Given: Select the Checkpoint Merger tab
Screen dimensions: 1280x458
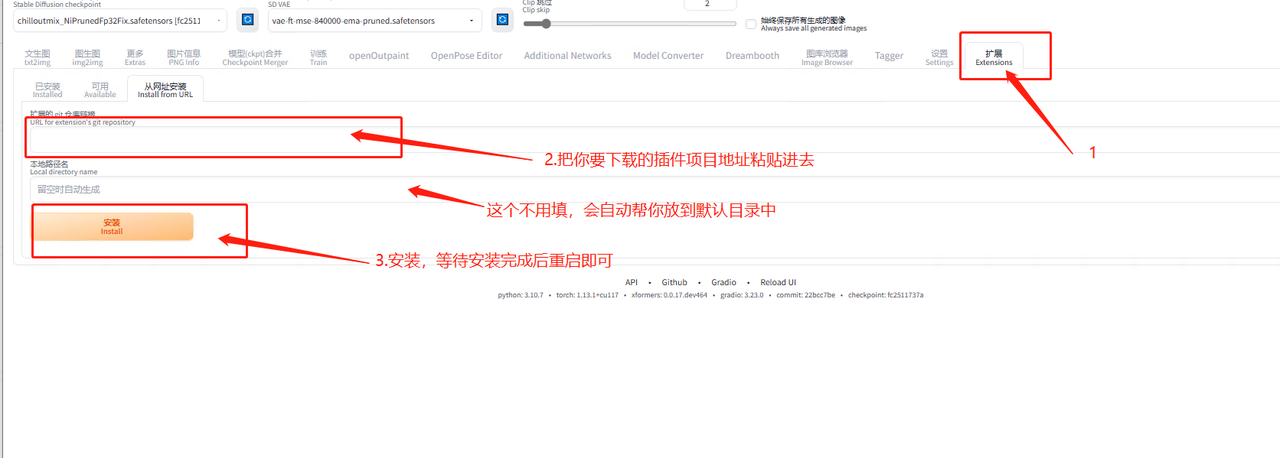Looking at the screenshot, I should click(x=254, y=58).
